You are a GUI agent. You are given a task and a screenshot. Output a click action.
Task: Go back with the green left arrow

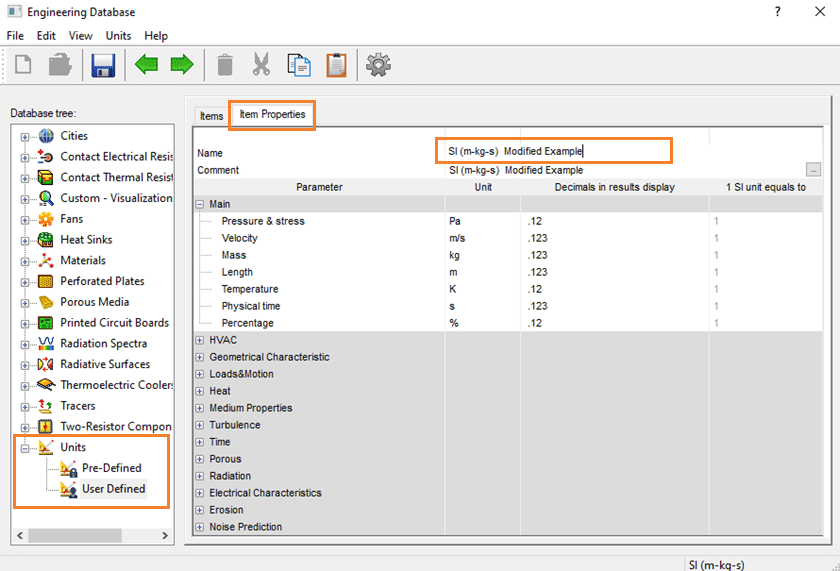146,65
